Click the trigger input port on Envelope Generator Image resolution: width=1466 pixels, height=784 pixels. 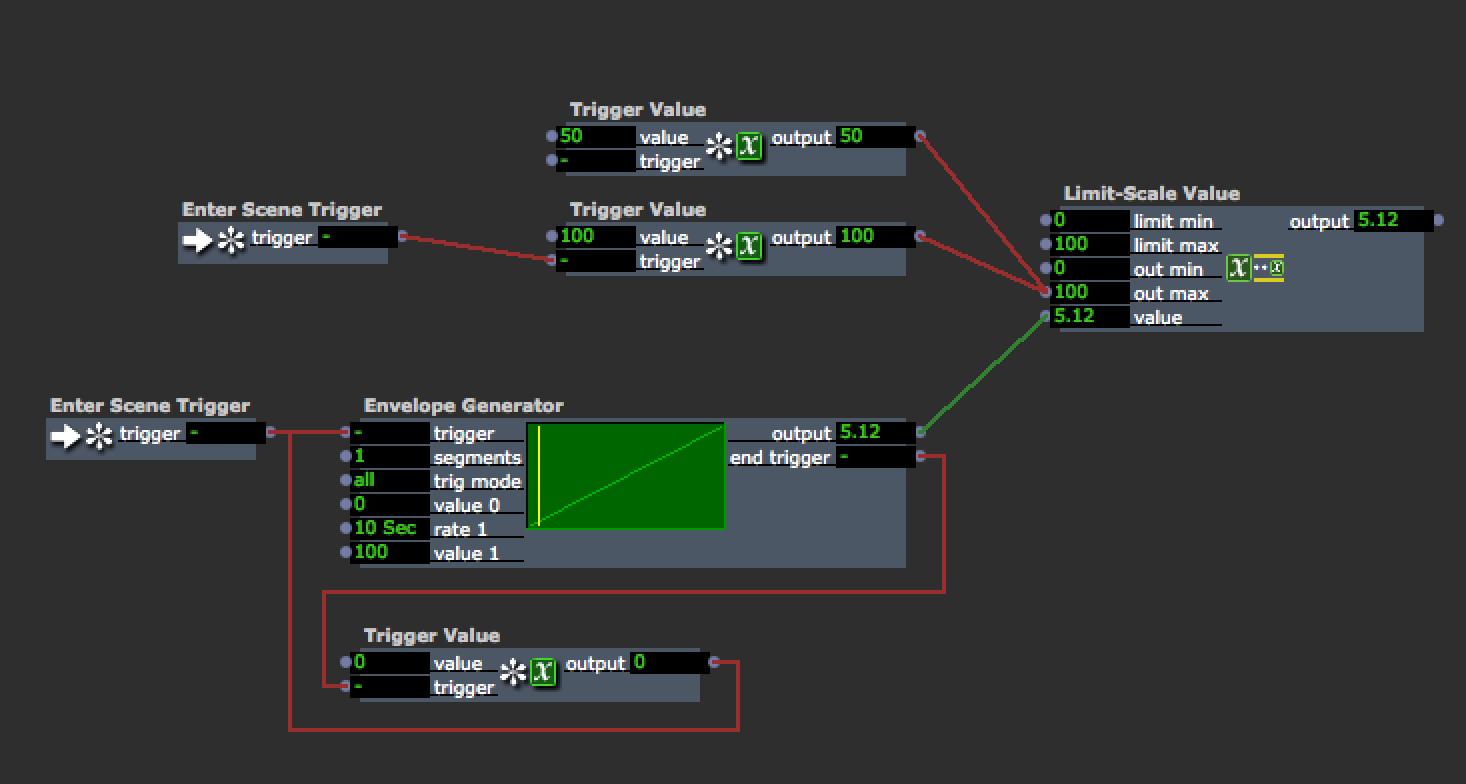pyautogui.click(x=346, y=432)
